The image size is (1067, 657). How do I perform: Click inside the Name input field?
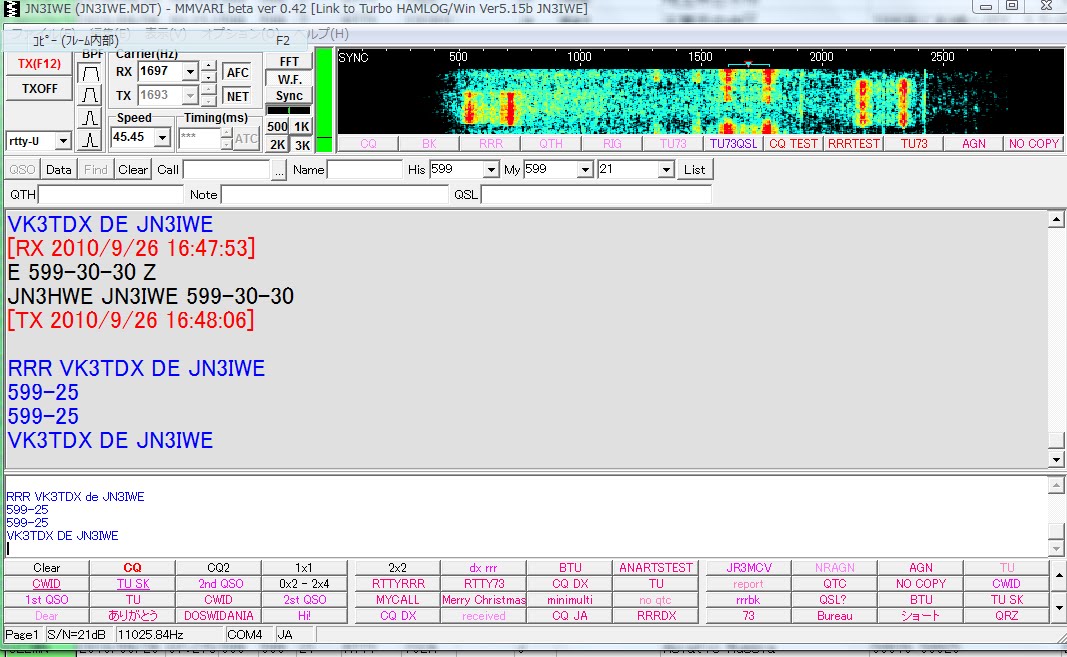coord(365,170)
